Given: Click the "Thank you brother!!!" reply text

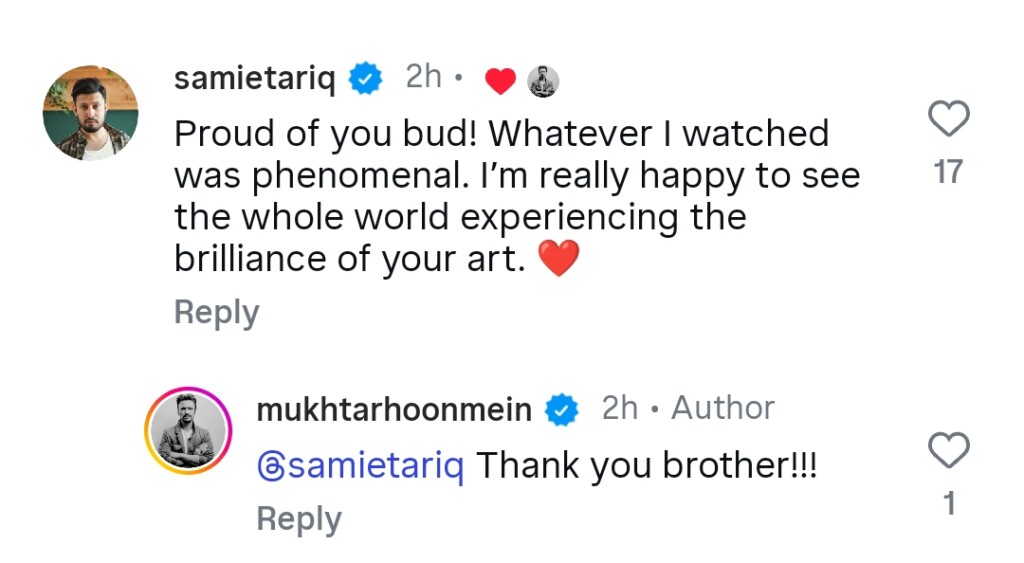Looking at the screenshot, I should tap(646, 465).
